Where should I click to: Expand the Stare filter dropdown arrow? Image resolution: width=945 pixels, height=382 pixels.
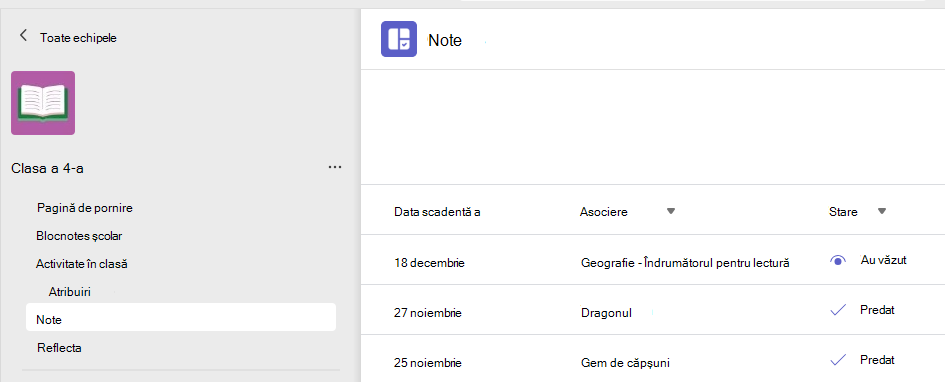(x=882, y=211)
